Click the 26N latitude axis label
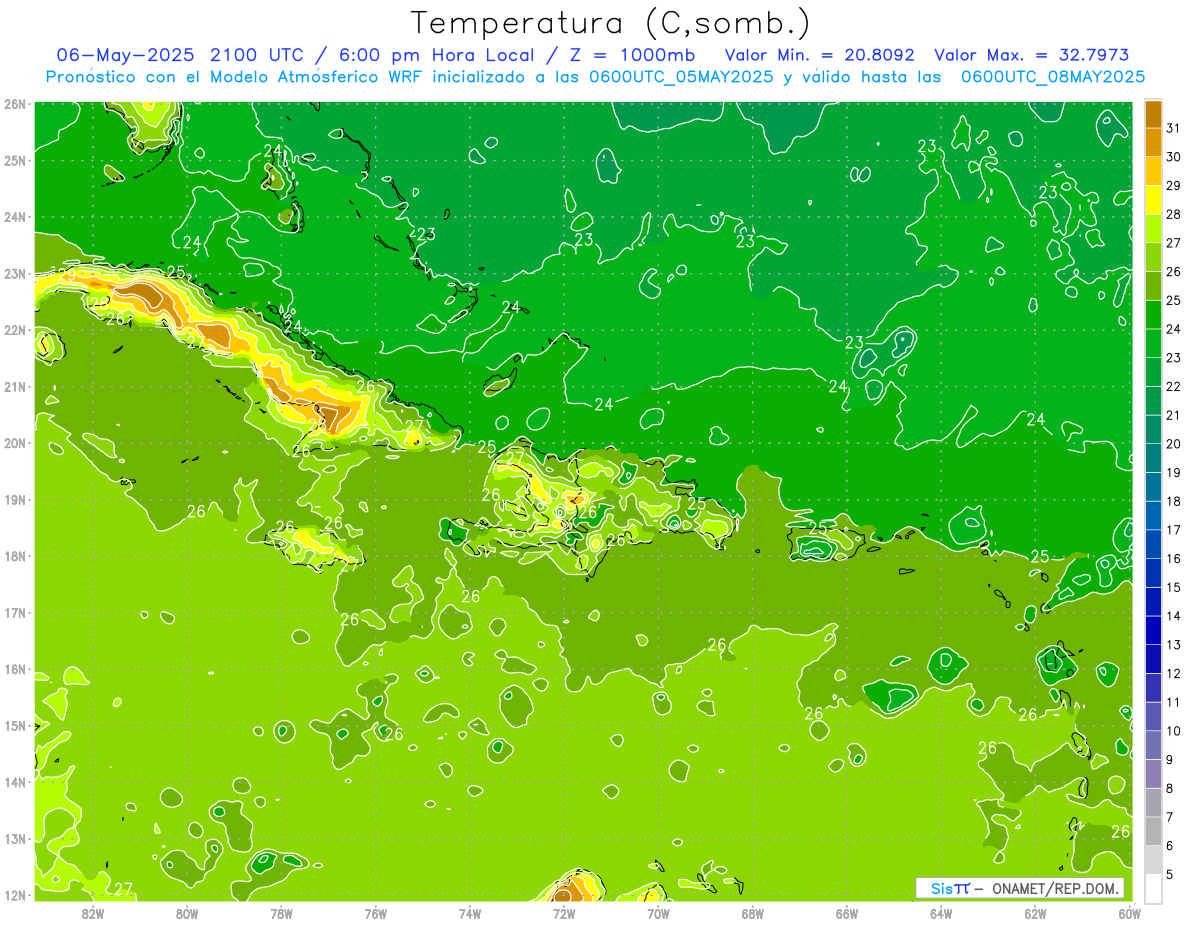The width and height of the screenshot is (1200, 927). tap(15, 104)
